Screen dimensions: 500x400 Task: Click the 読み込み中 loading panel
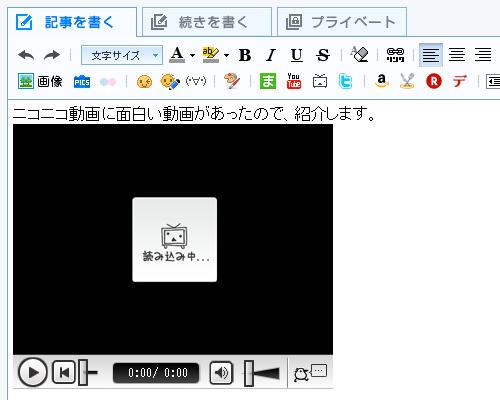(175, 240)
